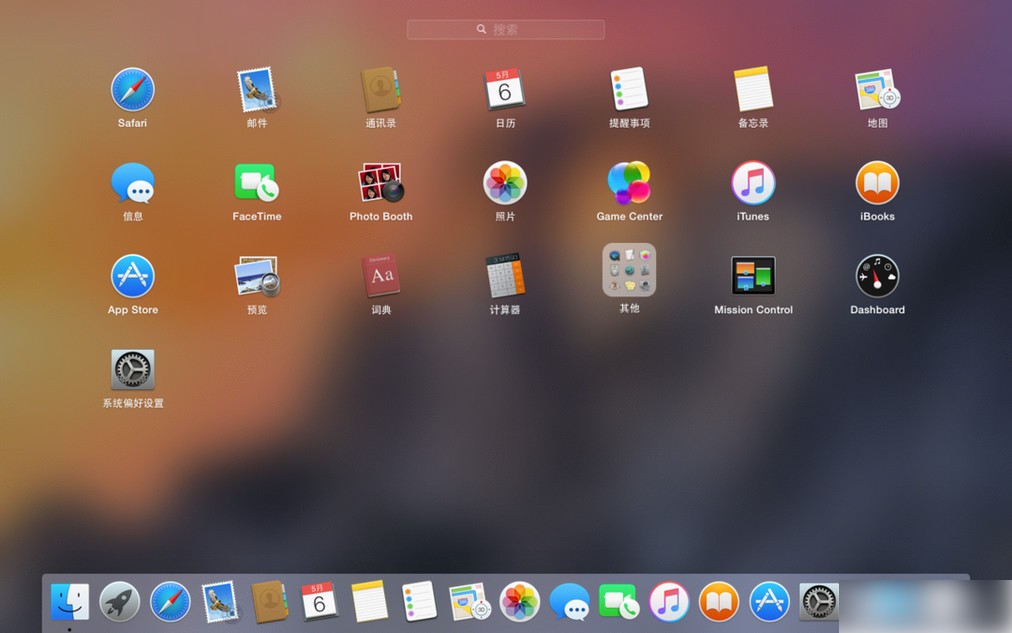The height and width of the screenshot is (633, 1012).
Task: Open Contacts book icon in the Dock
Action: click(270, 601)
